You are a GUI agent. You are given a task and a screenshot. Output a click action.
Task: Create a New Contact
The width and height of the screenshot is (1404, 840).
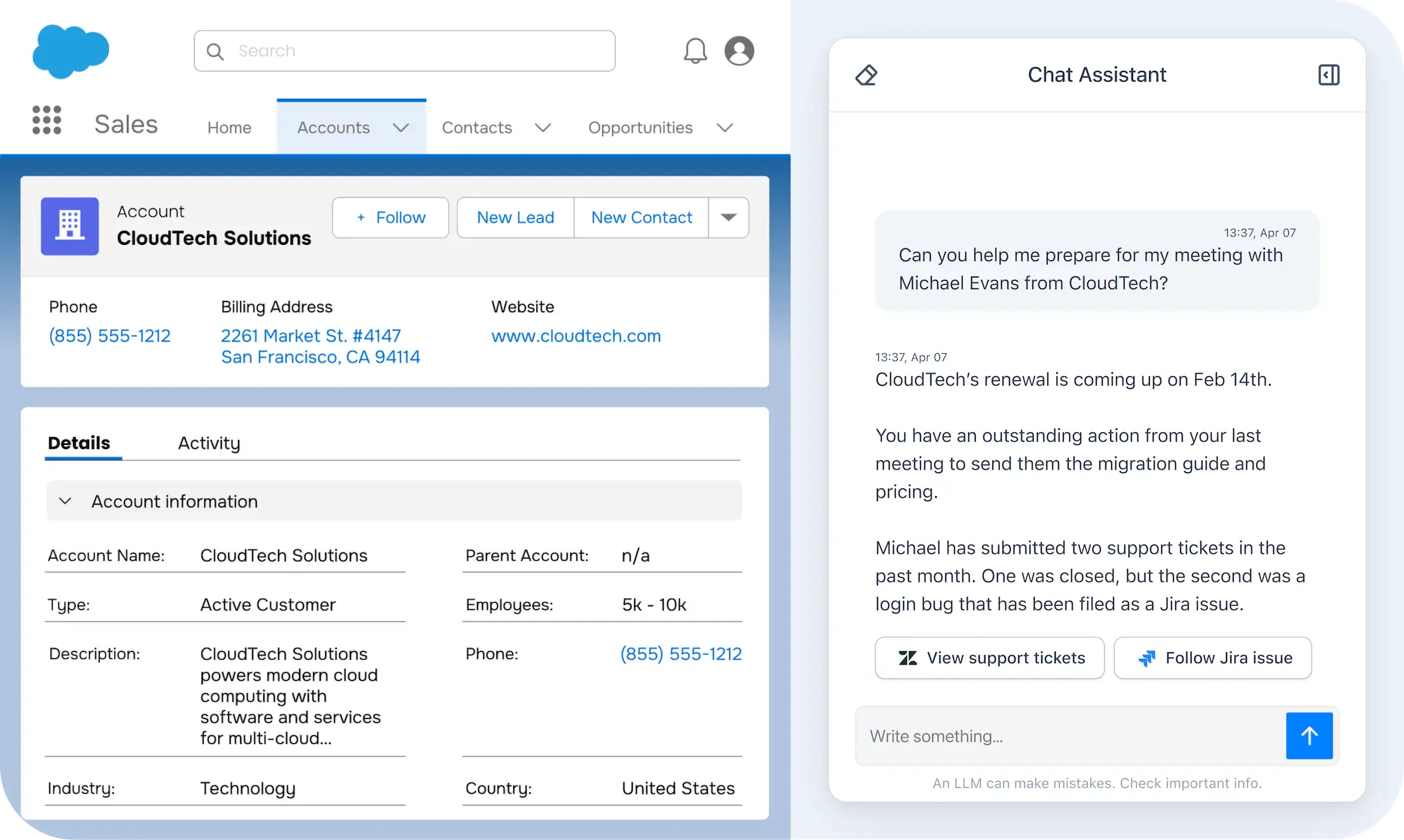click(x=642, y=218)
